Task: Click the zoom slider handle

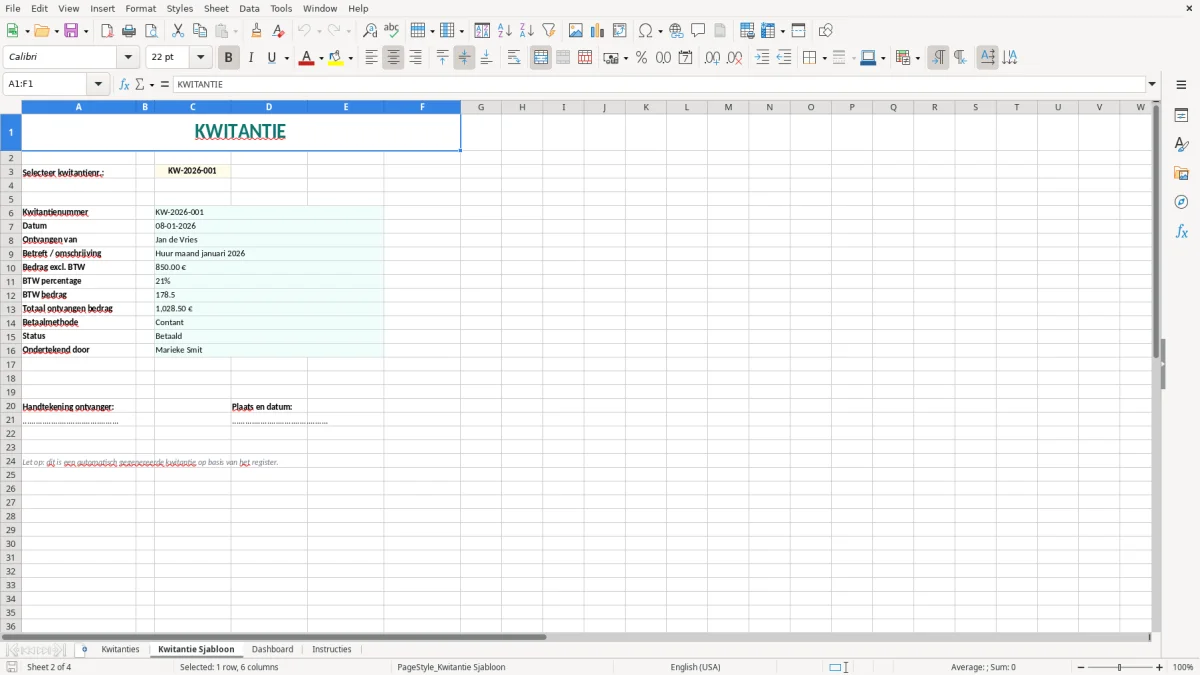Action: pos(1120,667)
